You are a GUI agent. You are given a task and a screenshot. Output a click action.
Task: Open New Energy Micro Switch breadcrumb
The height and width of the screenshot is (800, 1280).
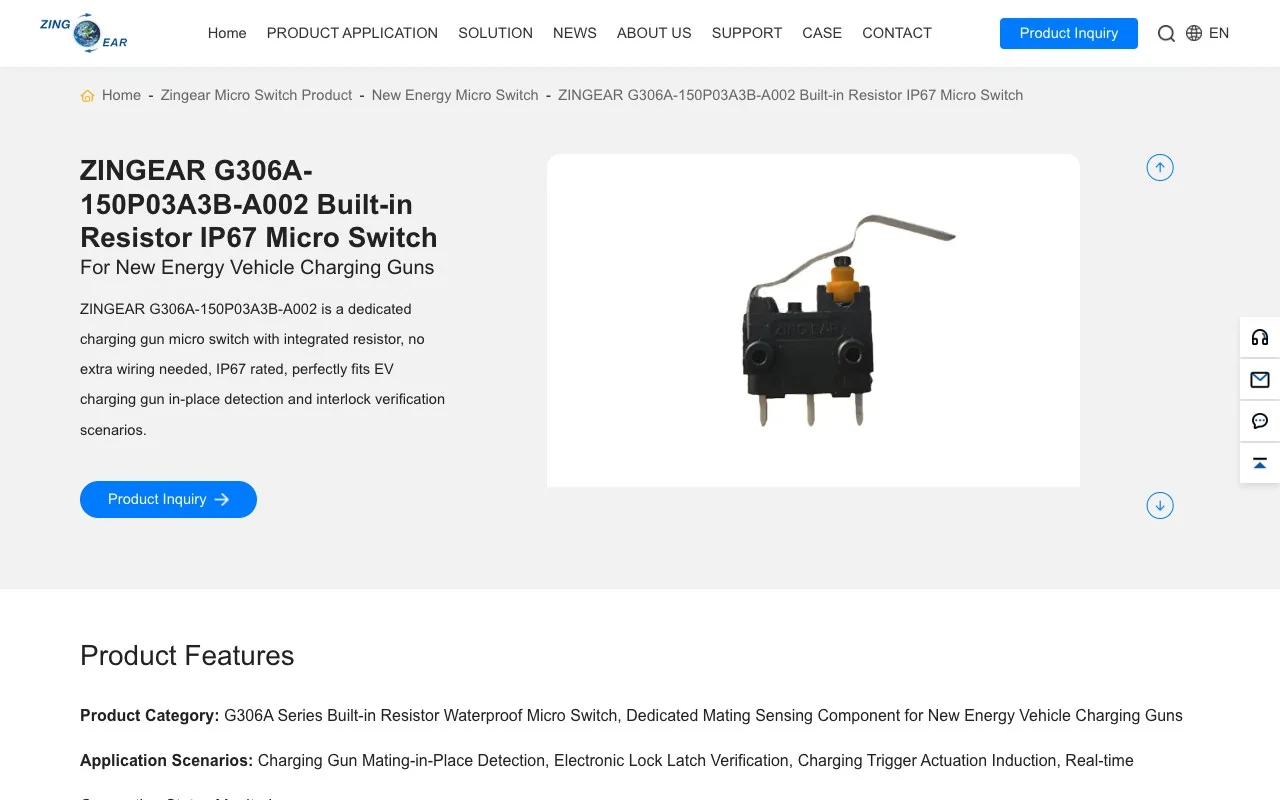455,95
